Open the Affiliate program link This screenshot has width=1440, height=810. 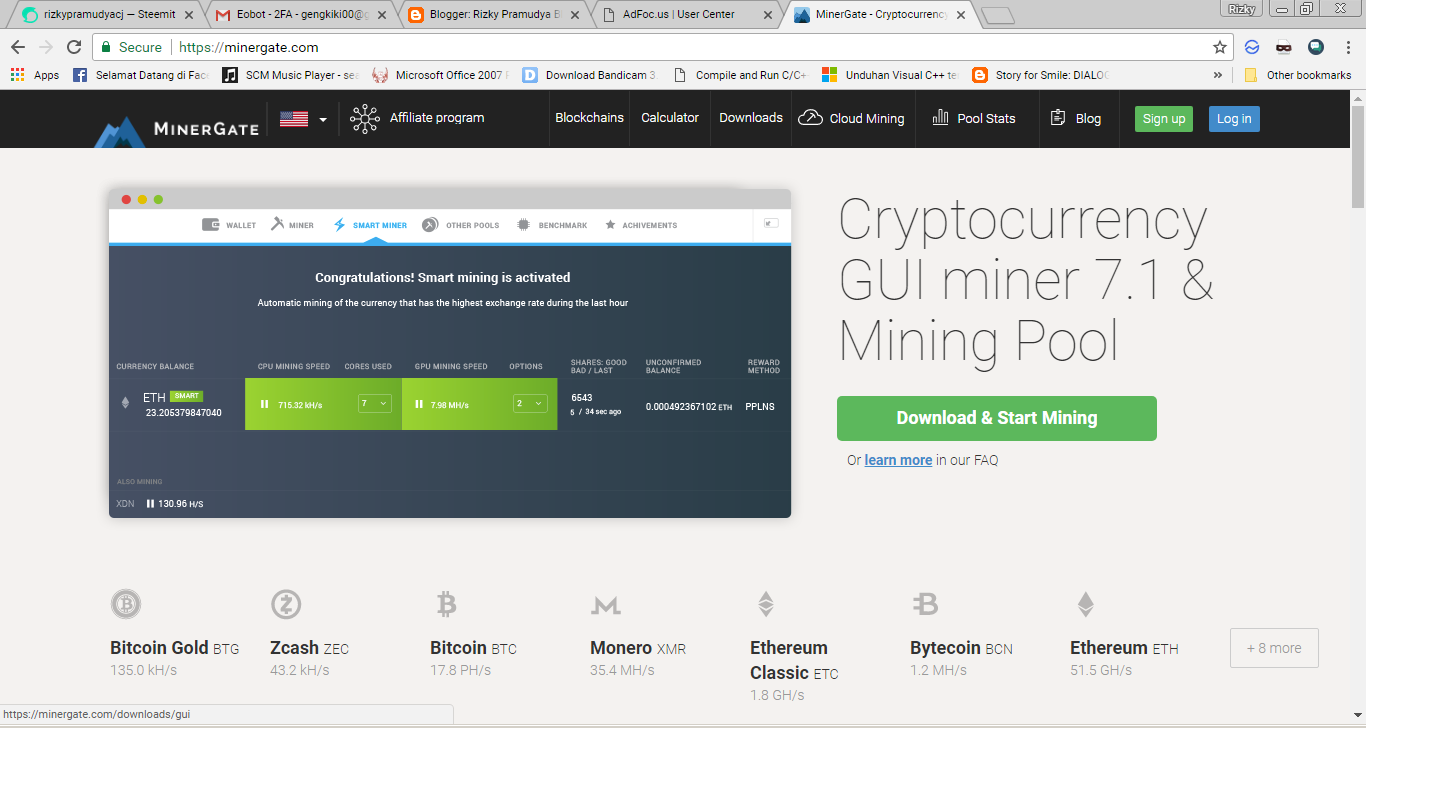(437, 118)
